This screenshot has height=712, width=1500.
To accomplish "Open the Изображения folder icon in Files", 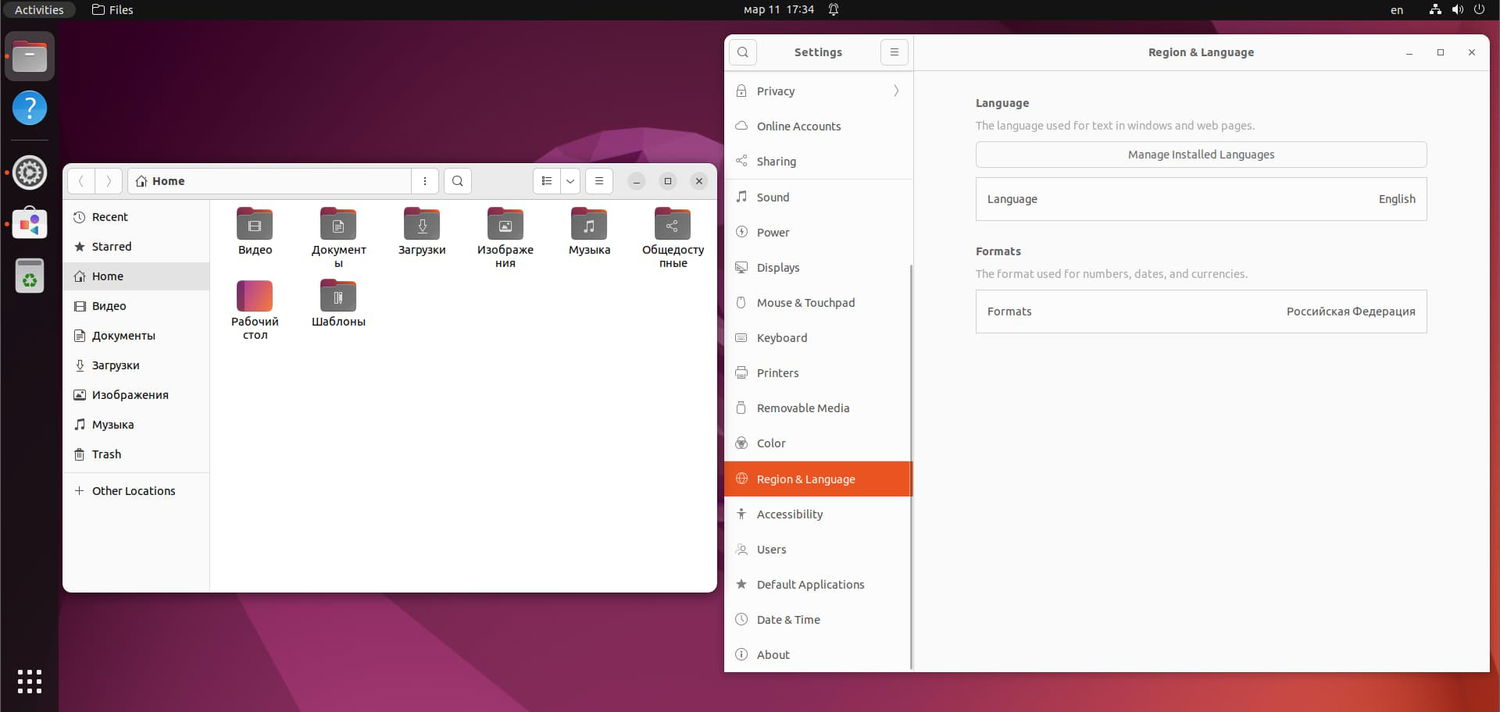I will 505,224.
